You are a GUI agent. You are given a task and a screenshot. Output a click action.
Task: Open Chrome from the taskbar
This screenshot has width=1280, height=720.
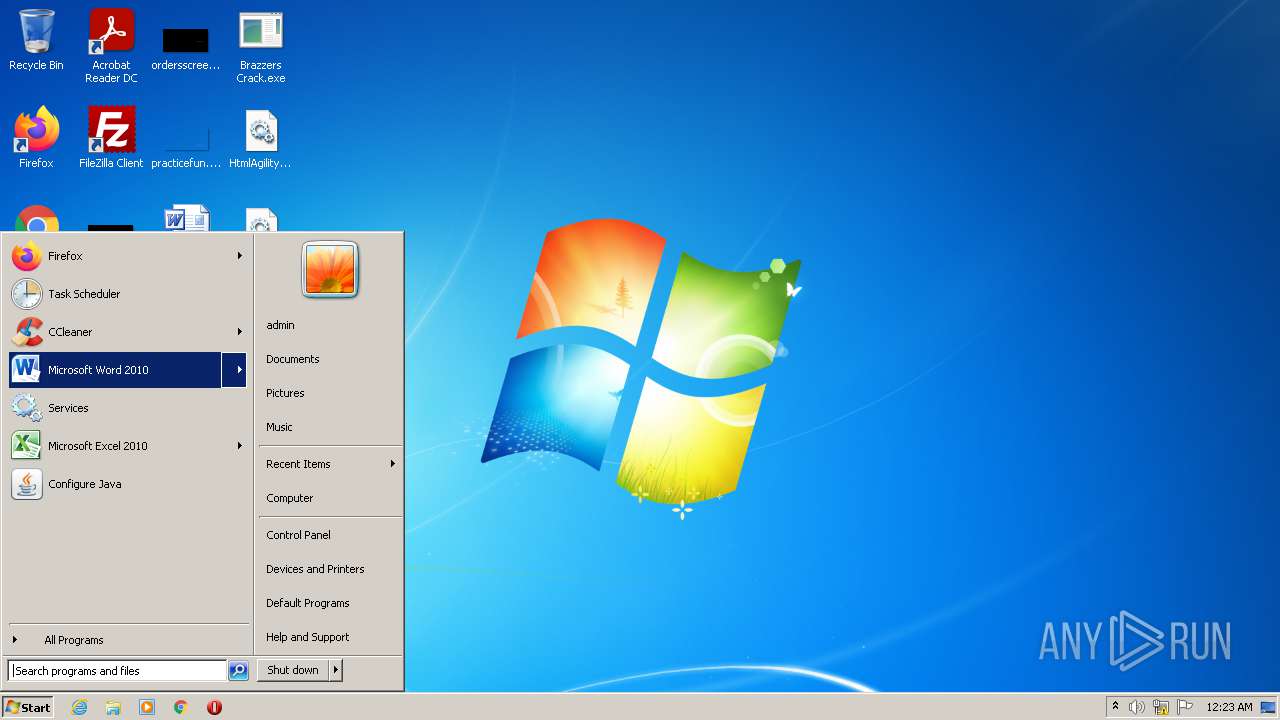click(180, 707)
